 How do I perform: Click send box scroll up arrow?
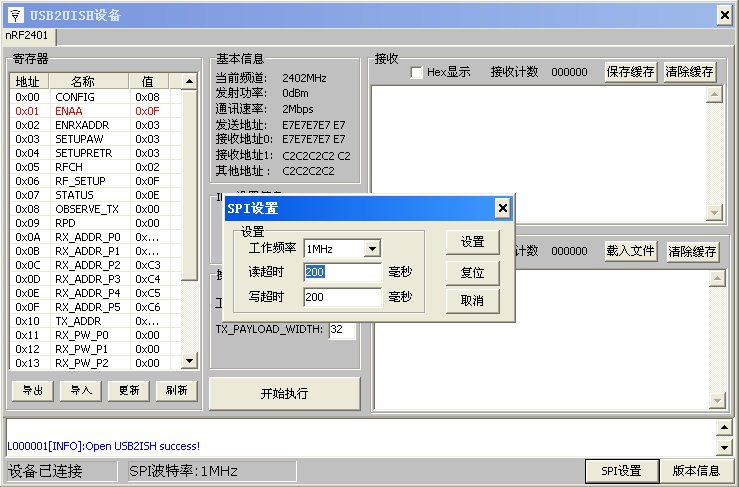[x=717, y=279]
